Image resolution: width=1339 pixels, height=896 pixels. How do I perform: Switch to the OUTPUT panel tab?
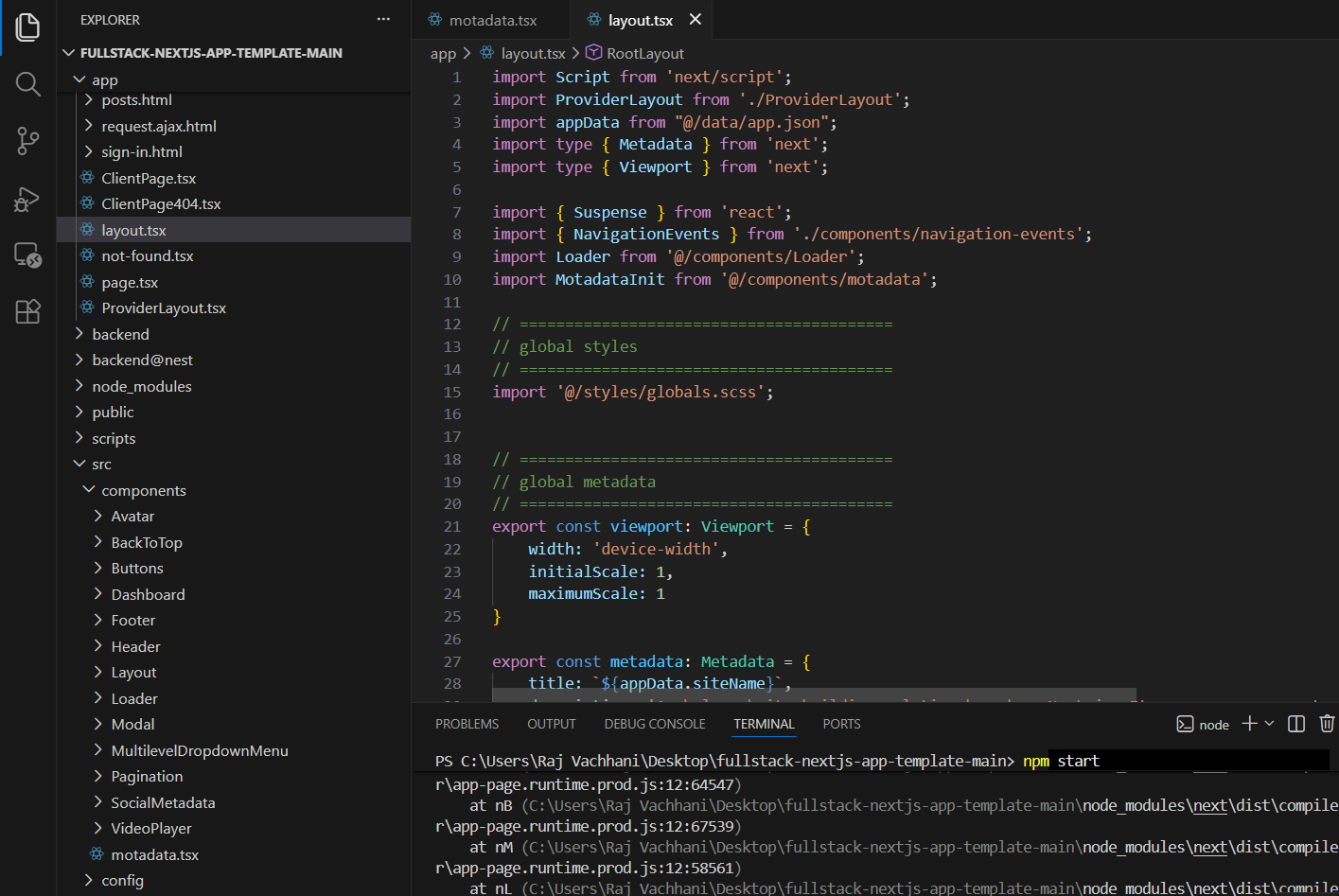[552, 724]
